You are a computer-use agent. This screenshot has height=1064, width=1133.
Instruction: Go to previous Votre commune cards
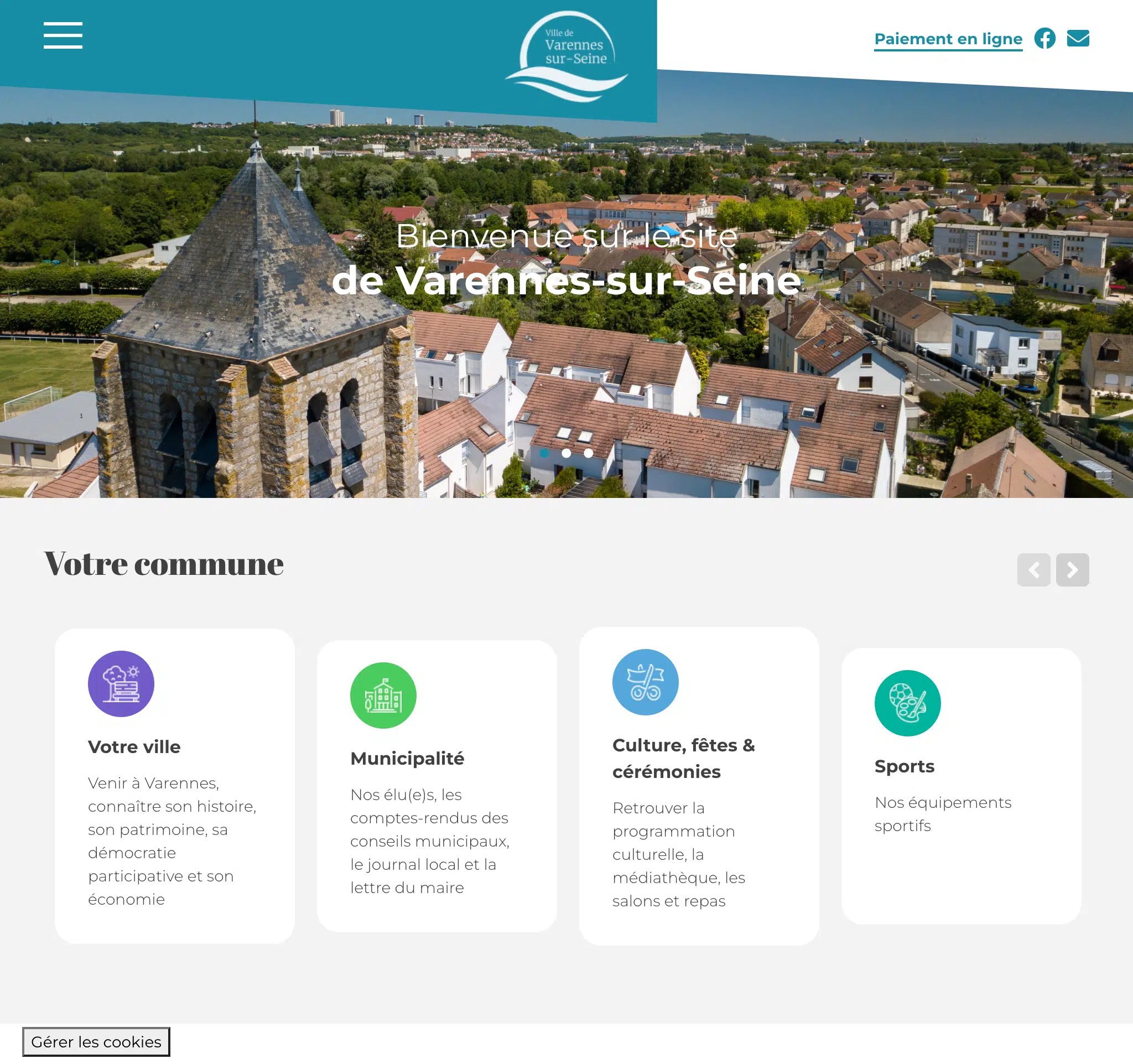1033,569
